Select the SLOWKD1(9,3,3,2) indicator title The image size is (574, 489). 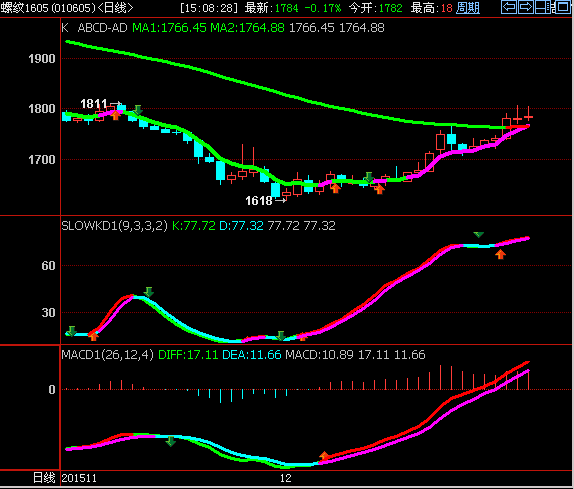[x=114, y=226]
